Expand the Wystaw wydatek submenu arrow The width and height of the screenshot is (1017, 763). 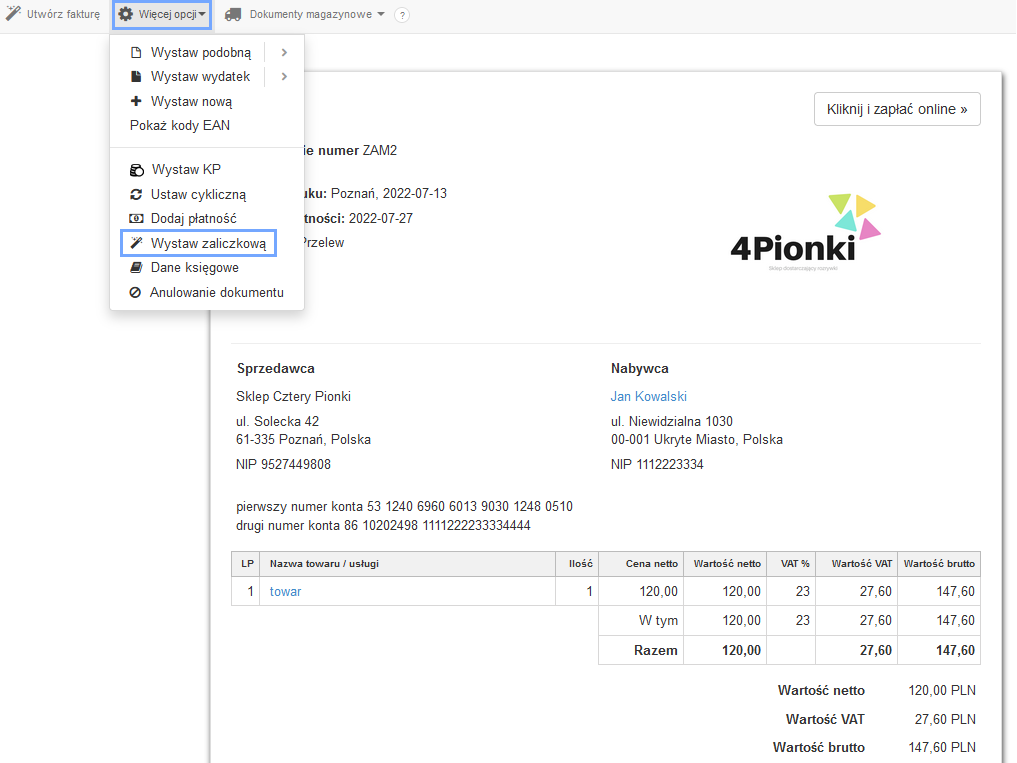(284, 77)
